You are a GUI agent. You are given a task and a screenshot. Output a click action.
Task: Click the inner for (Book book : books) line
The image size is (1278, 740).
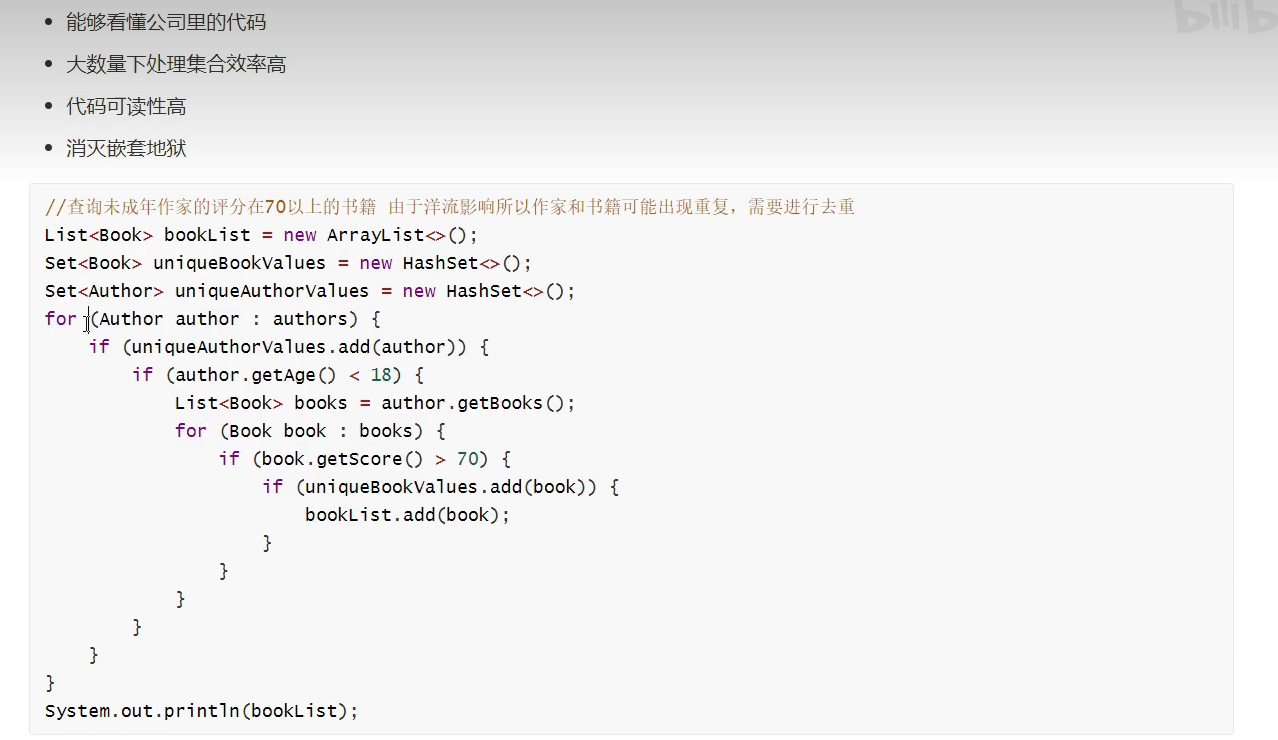tap(310, 431)
